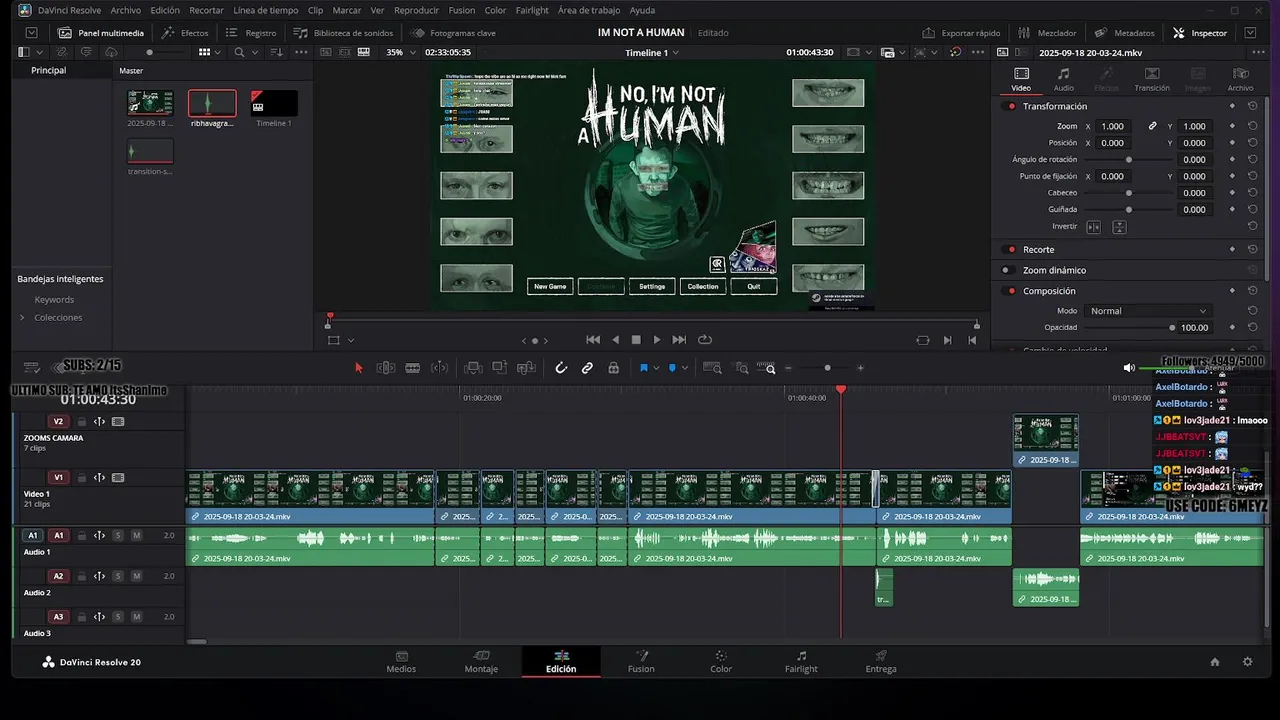The image size is (1280, 720).
Task: Enable the Zoom dinámico switch
Action: point(1008,270)
